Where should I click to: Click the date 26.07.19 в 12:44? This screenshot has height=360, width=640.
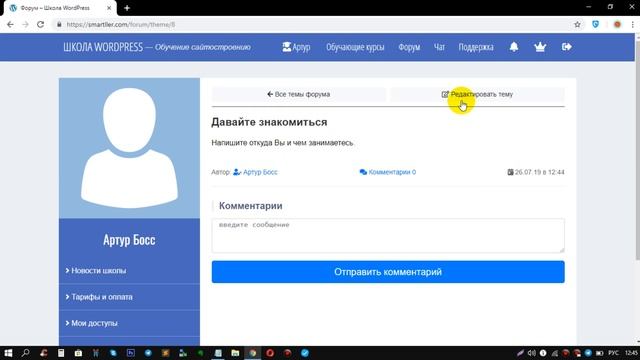tap(539, 172)
